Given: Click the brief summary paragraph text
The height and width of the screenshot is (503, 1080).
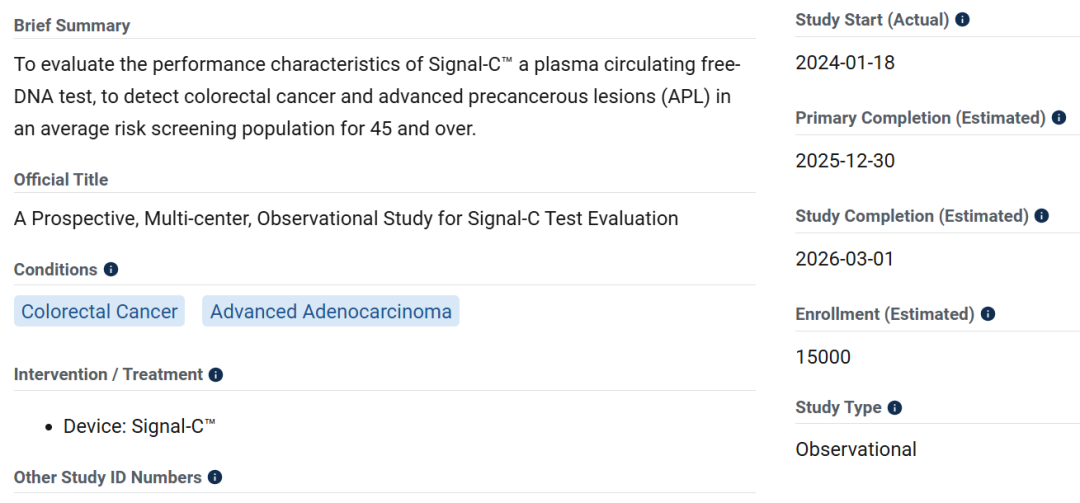Looking at the screenshot, I should point(376,97).
